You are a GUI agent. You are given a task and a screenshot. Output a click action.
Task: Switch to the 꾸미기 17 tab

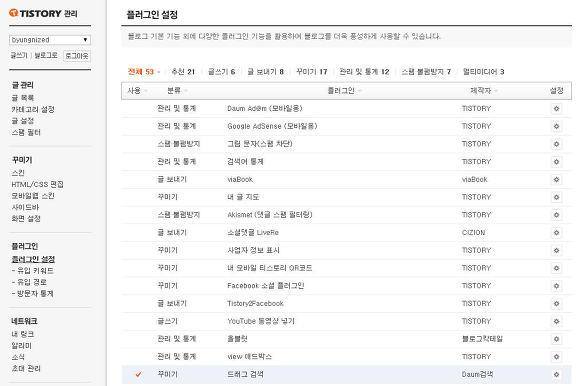click(311, 72)
